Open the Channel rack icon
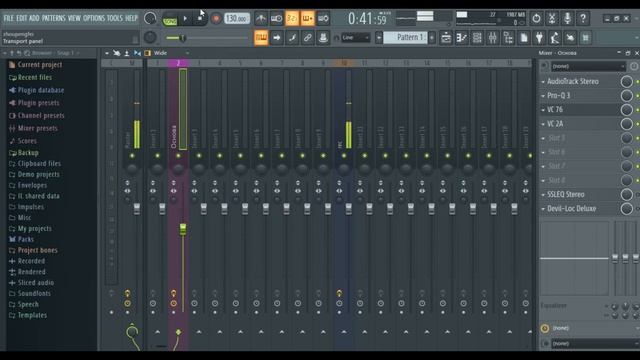 pos(477,38)
